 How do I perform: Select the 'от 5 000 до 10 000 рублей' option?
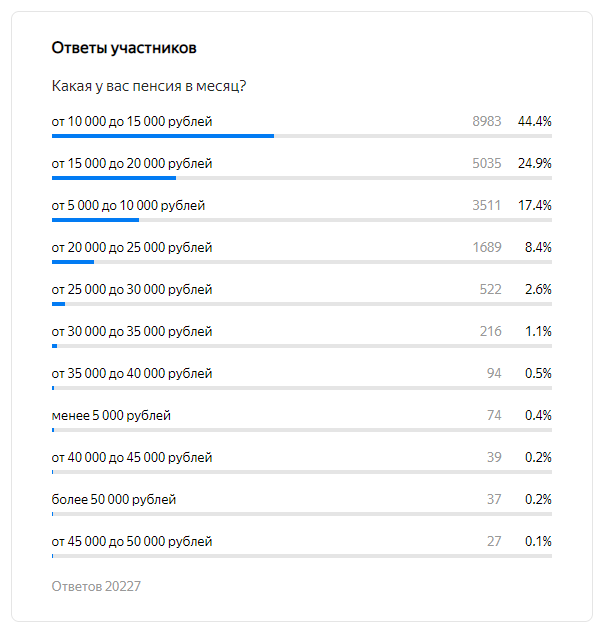point(128,205)
